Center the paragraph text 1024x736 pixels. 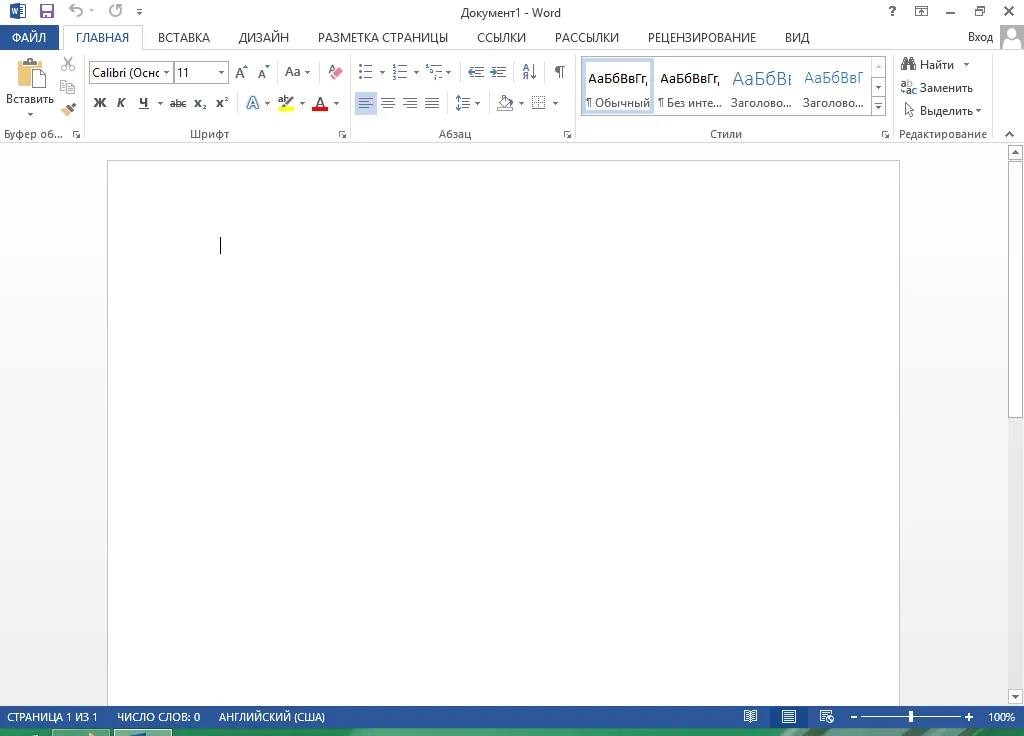[388, 103]
